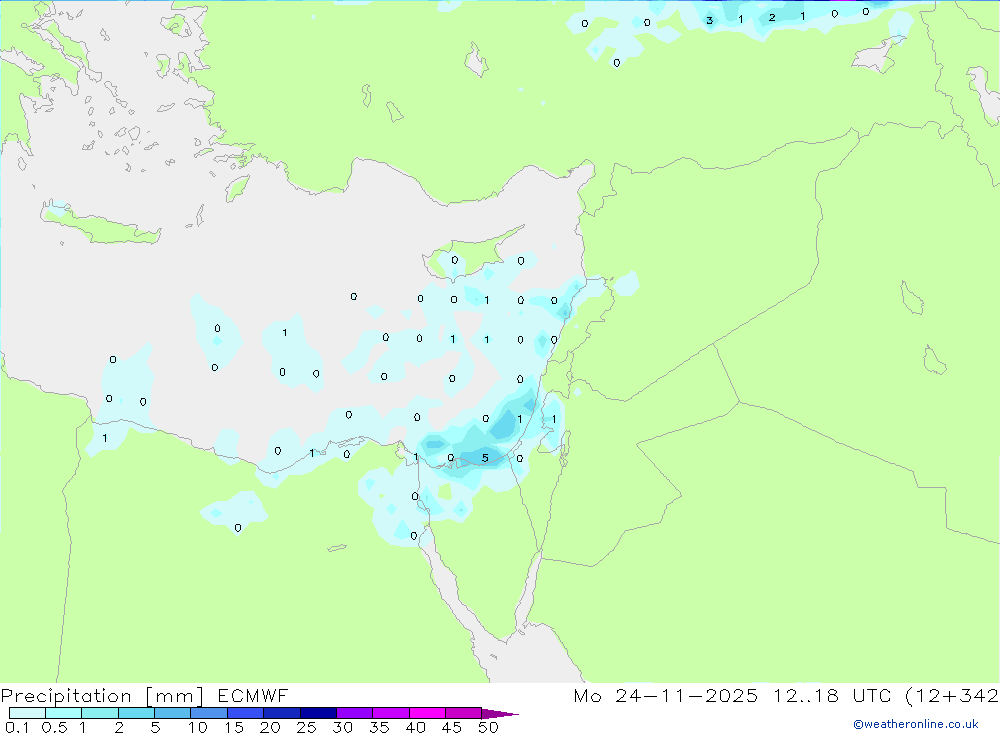Click the 0.5–1 mm legend color swatch
Viewport: 1000px width, 733px height.
(64, 713)
